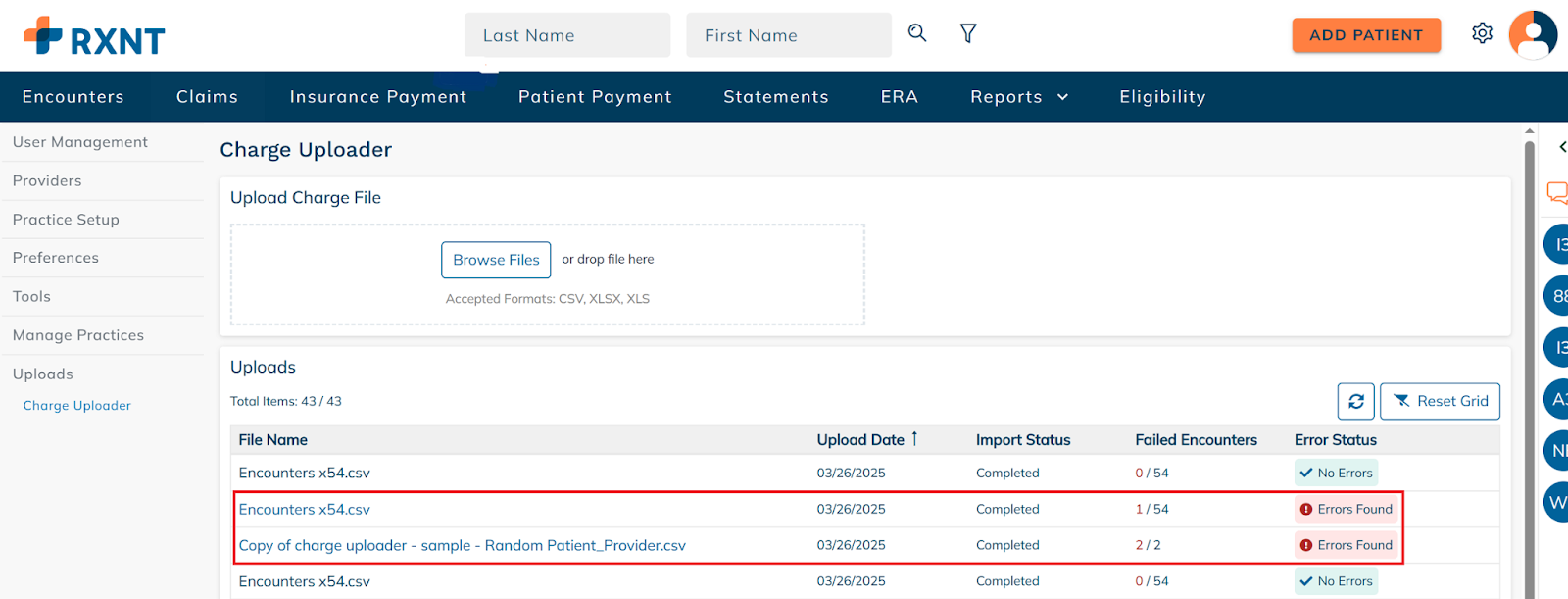Open the user profile avatar

coord(1533,35)
